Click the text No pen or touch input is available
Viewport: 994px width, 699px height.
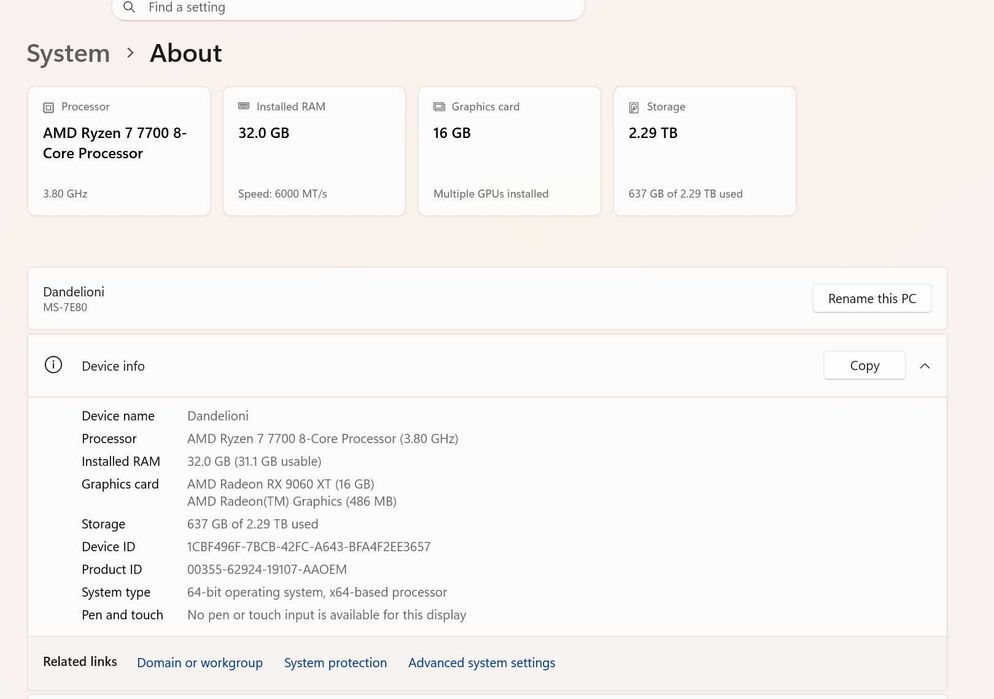click(x=326, y=615)
